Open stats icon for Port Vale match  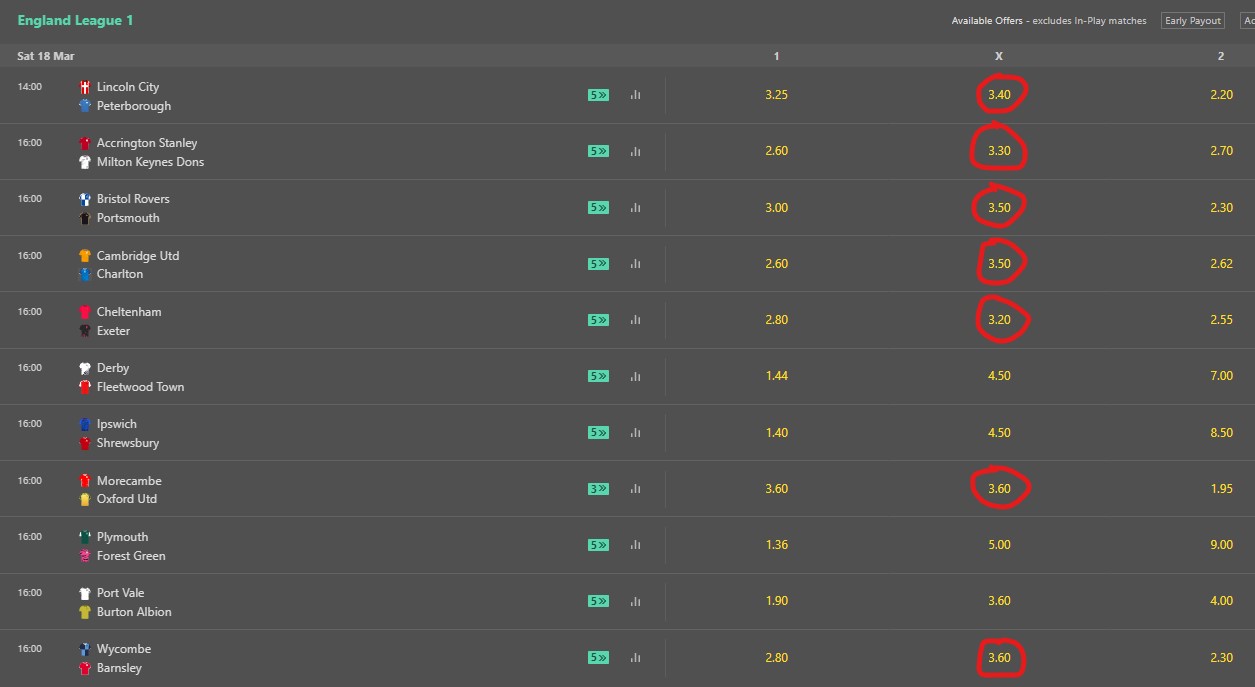click(635, 601)
